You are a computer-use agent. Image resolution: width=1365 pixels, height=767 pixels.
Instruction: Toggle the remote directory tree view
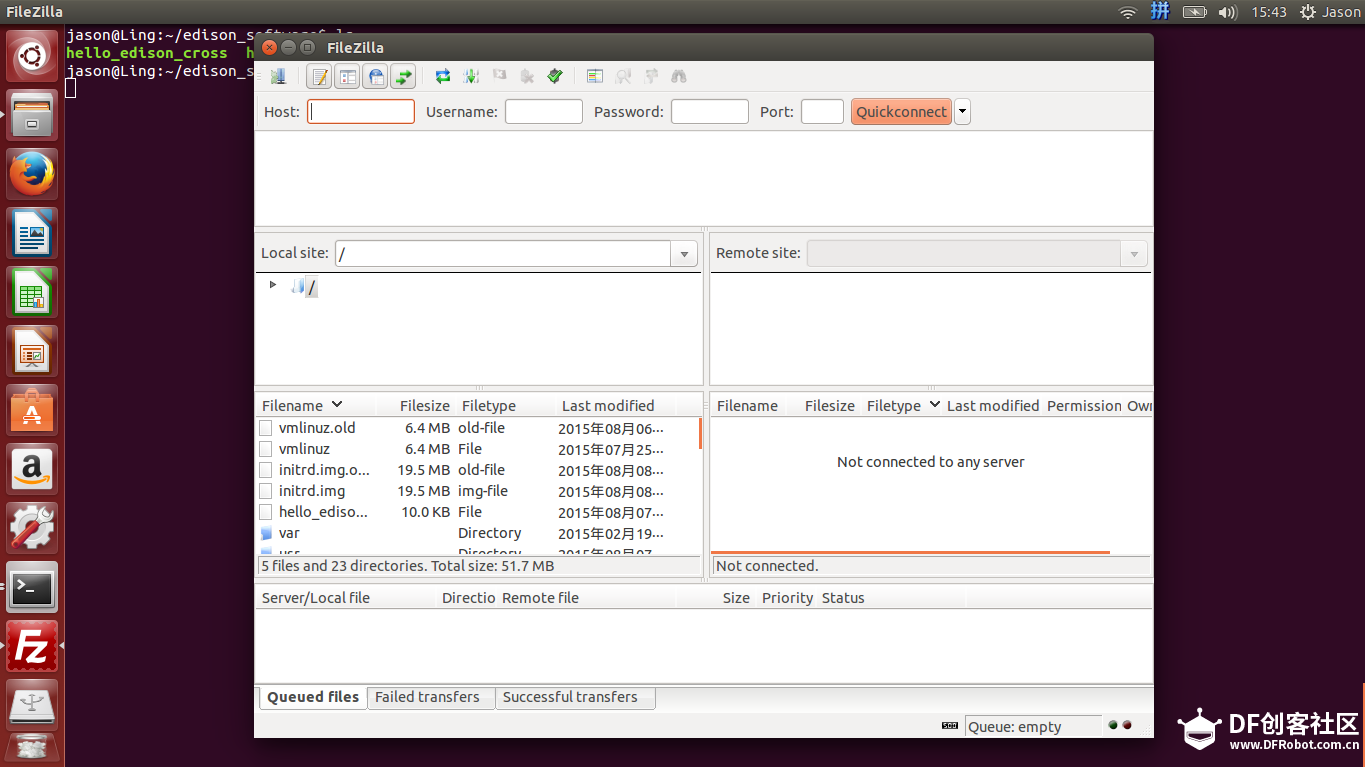tap(375, 76)
